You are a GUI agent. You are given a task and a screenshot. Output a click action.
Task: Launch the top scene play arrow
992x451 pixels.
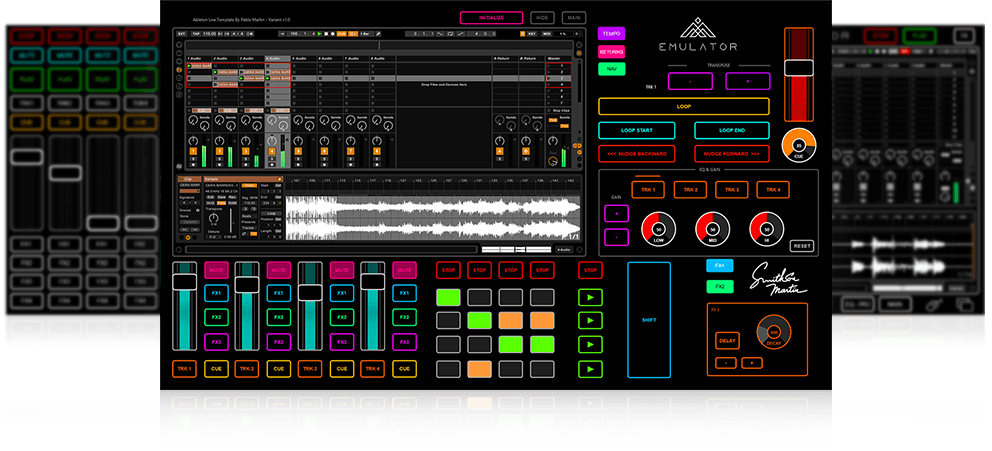pyautogui.click(x=590, y=297)
